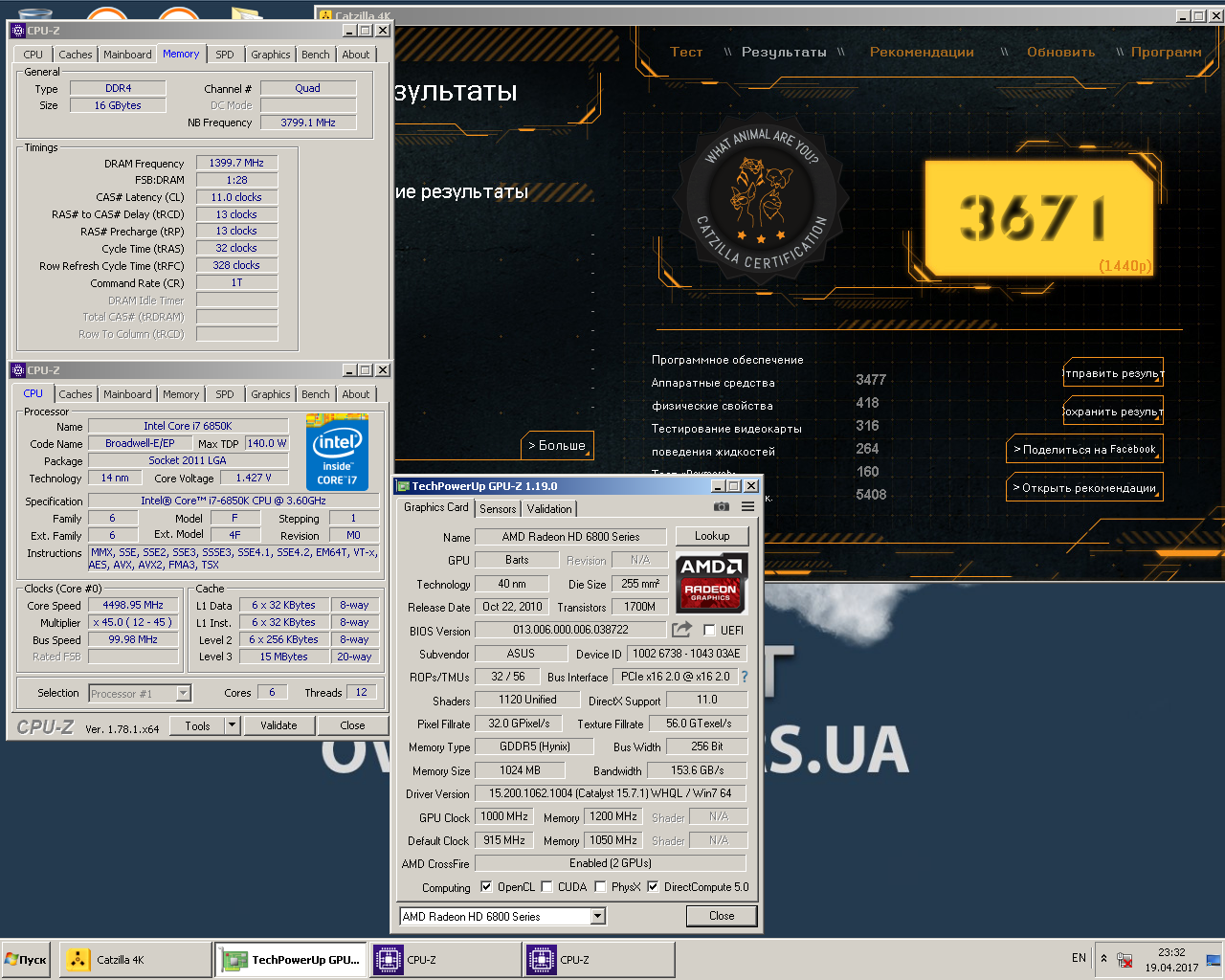Toggle the UEFI checkbox in GPU-Z

tap(709, 630)
